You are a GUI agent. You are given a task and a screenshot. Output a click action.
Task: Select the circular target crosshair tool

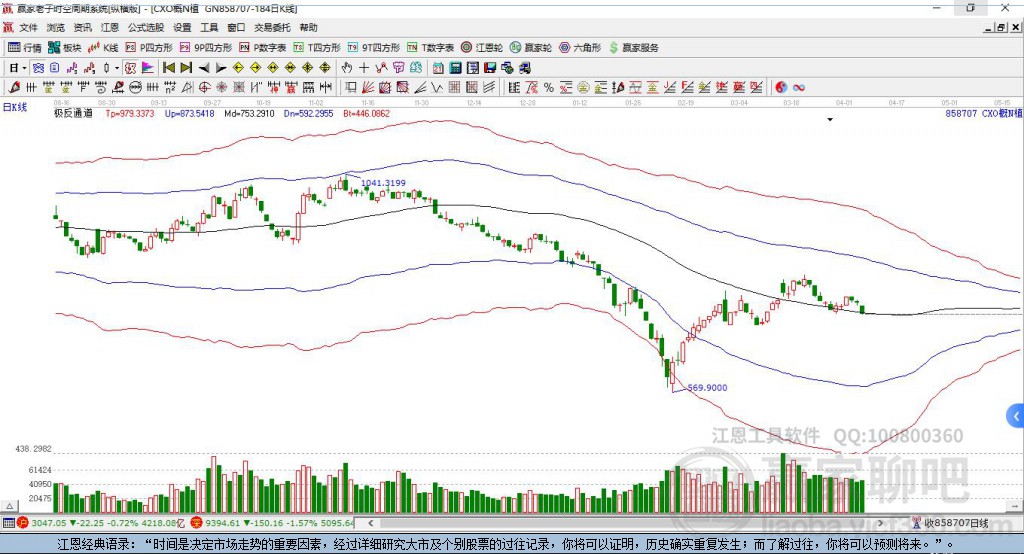point(204,87)
